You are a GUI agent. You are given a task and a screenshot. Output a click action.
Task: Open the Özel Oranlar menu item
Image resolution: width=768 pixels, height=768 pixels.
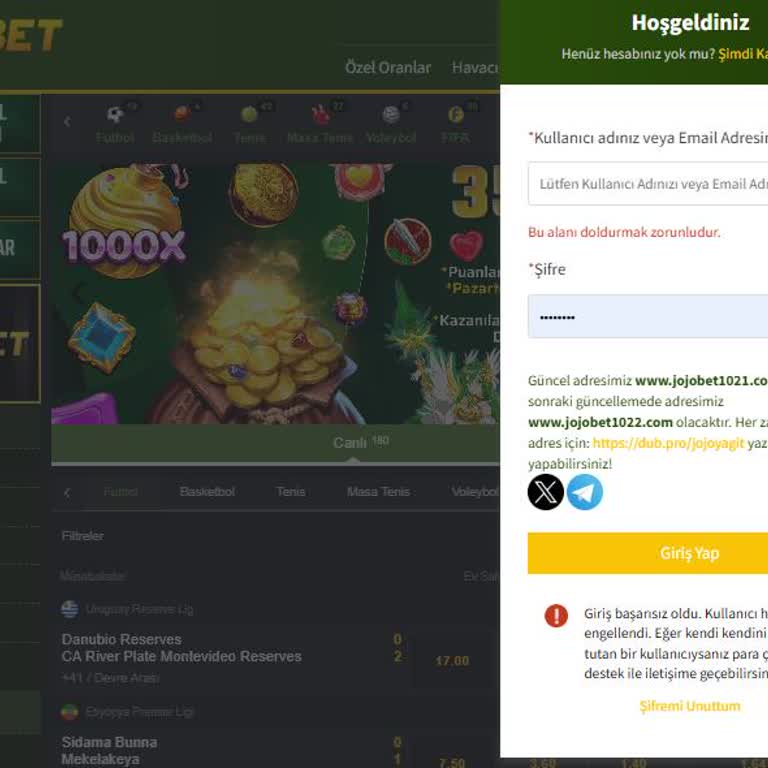coord(388,67)
